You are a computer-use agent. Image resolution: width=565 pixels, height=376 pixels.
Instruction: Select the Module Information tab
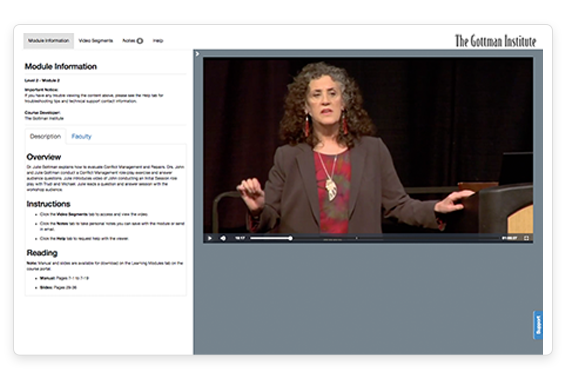point(49,41)
